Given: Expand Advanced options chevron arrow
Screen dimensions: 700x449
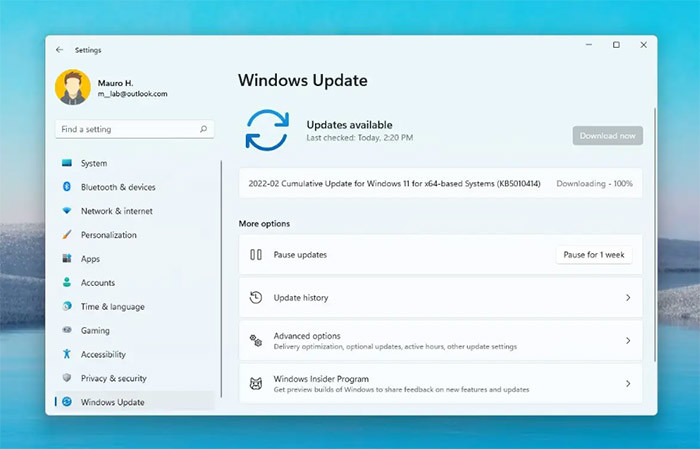Looking at the screenshot, I should tap(628, 341).
